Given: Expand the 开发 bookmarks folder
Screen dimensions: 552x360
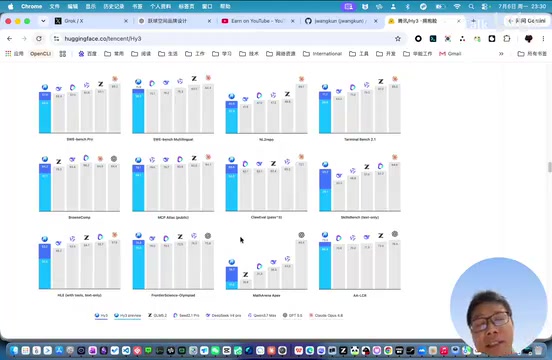Looking at the screenshot, I should click(x=386, y=54).
